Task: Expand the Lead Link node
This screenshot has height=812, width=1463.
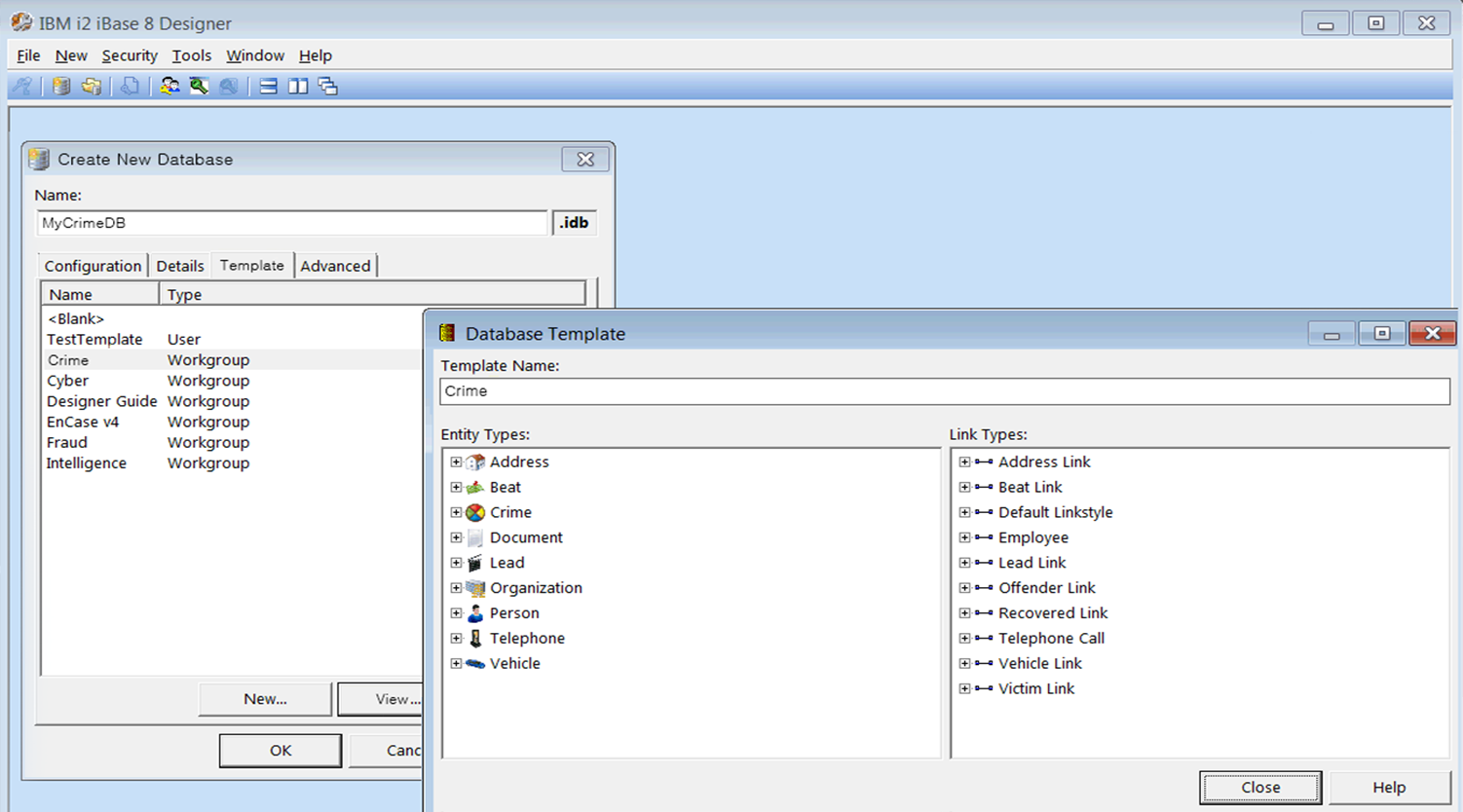Action: 964,563
